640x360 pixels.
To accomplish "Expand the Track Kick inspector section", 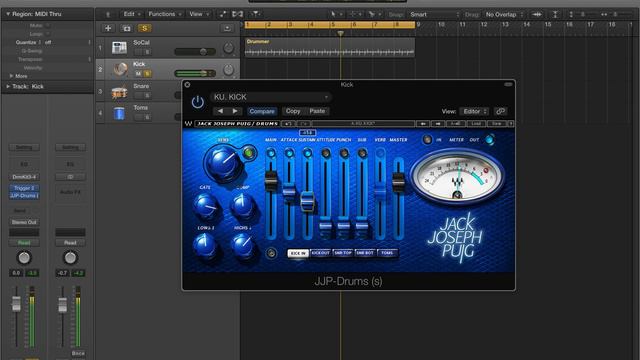I will click(x=8, y=87).
